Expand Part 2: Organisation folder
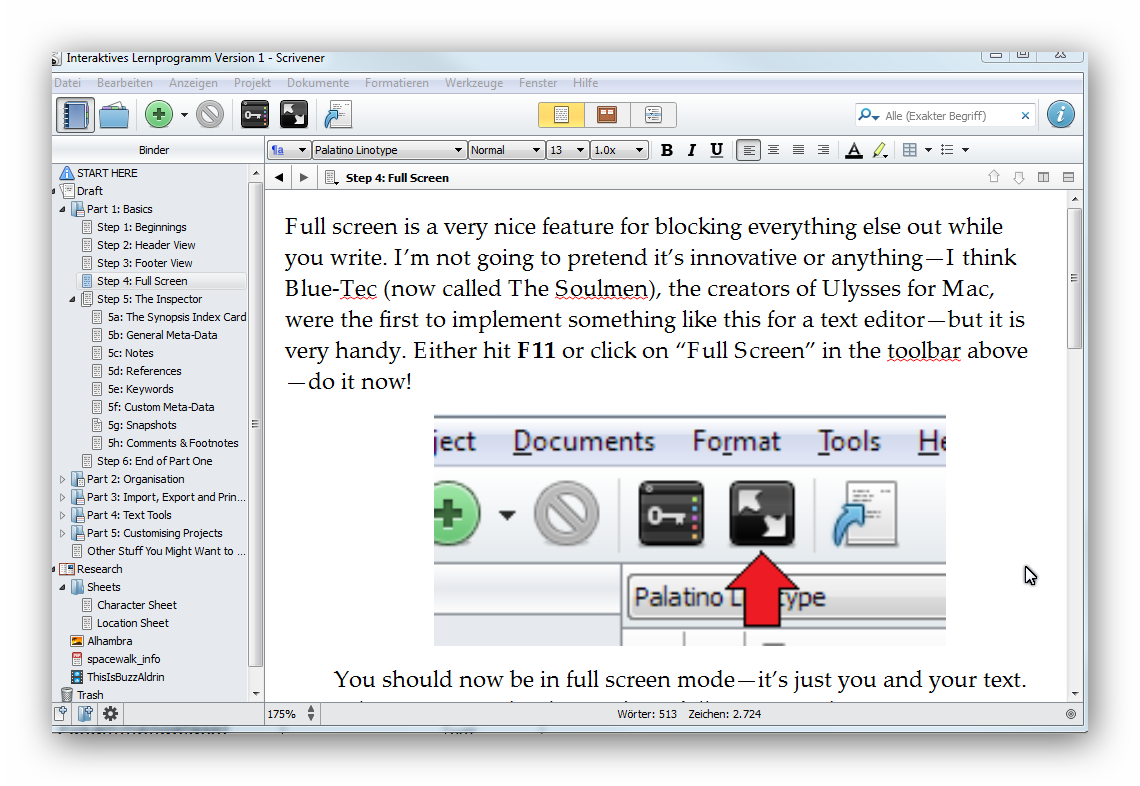Screen dimensions: 1140x786 (x=63, y=479)
